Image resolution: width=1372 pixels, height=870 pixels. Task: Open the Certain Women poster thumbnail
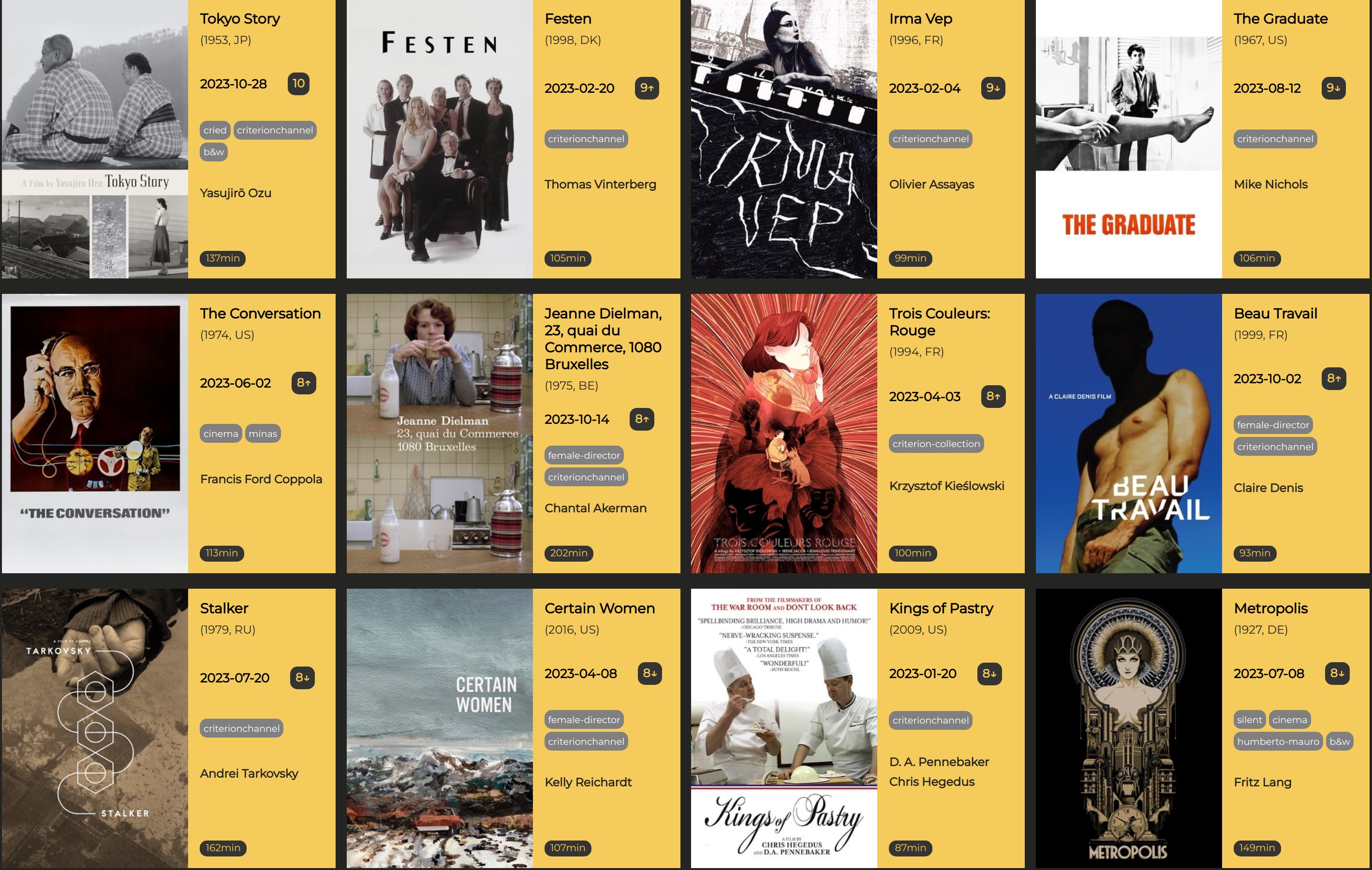click(x=439, y=728)
